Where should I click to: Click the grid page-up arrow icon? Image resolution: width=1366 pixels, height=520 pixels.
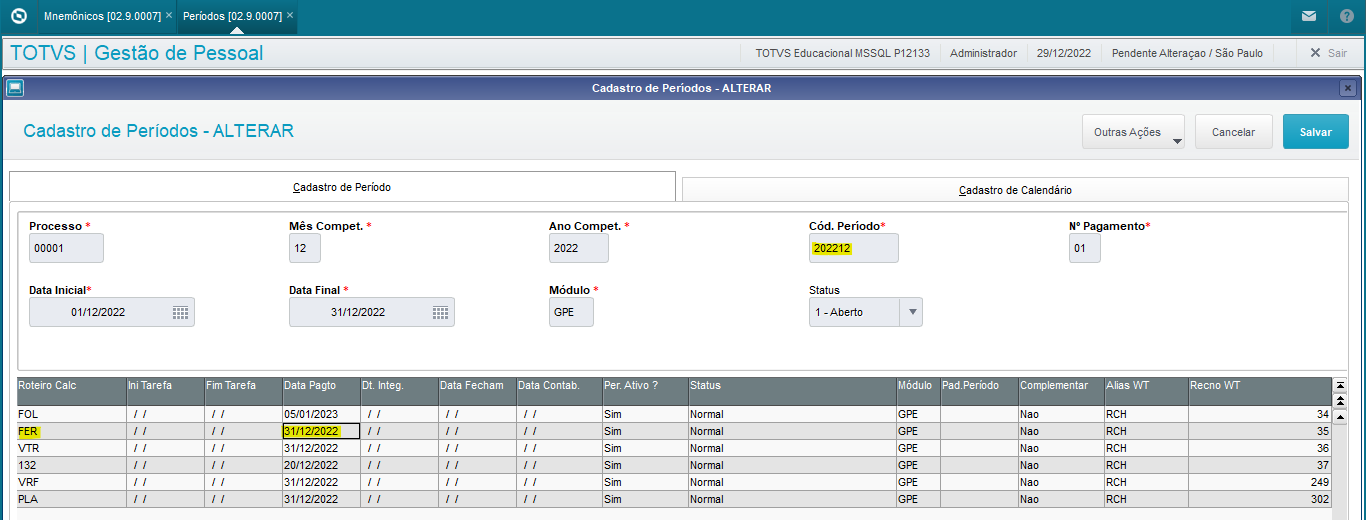[x=1340, y=400]
